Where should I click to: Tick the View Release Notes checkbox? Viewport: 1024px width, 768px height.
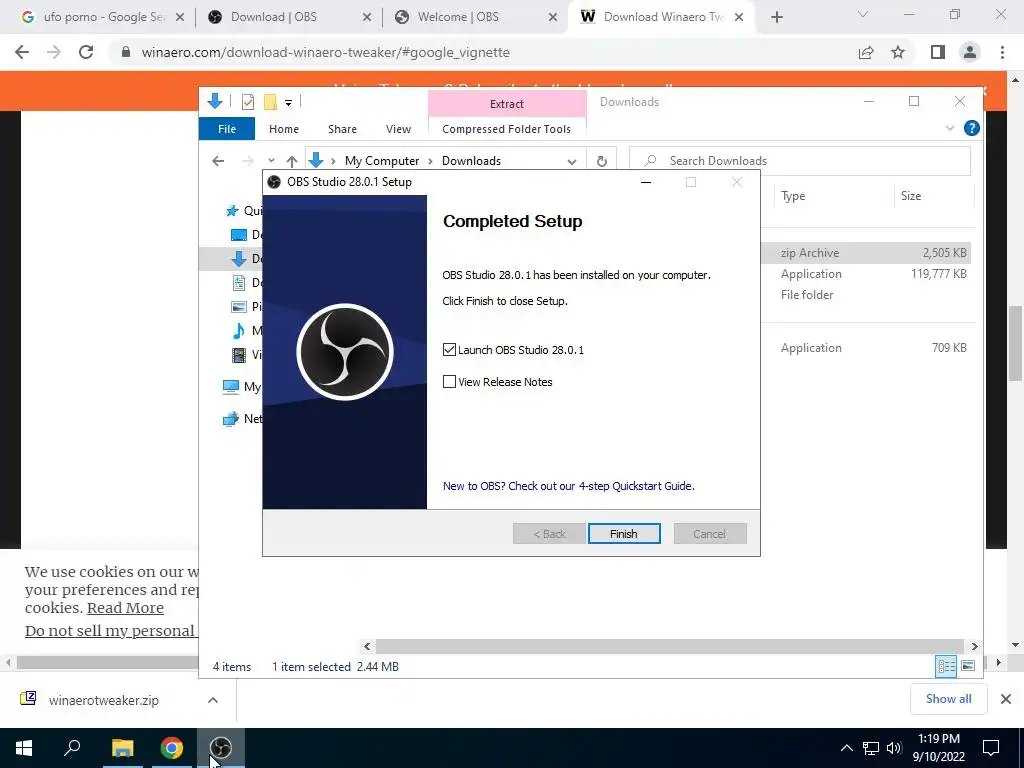449,382
